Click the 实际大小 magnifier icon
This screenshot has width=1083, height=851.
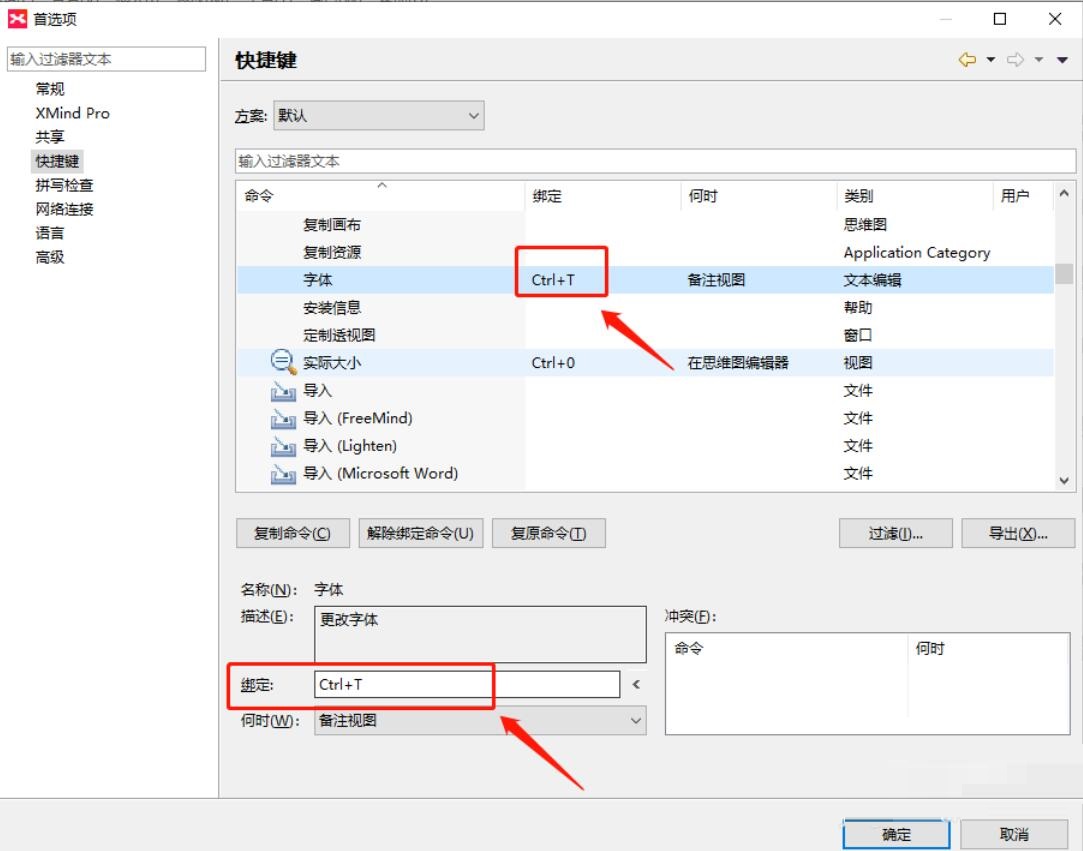click(x=283, y=362)
